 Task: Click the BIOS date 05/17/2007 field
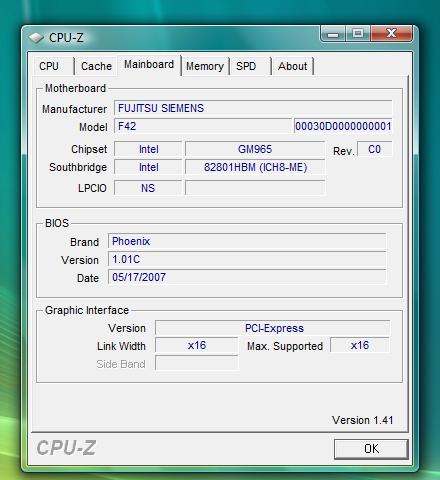[x=247, y=277]
